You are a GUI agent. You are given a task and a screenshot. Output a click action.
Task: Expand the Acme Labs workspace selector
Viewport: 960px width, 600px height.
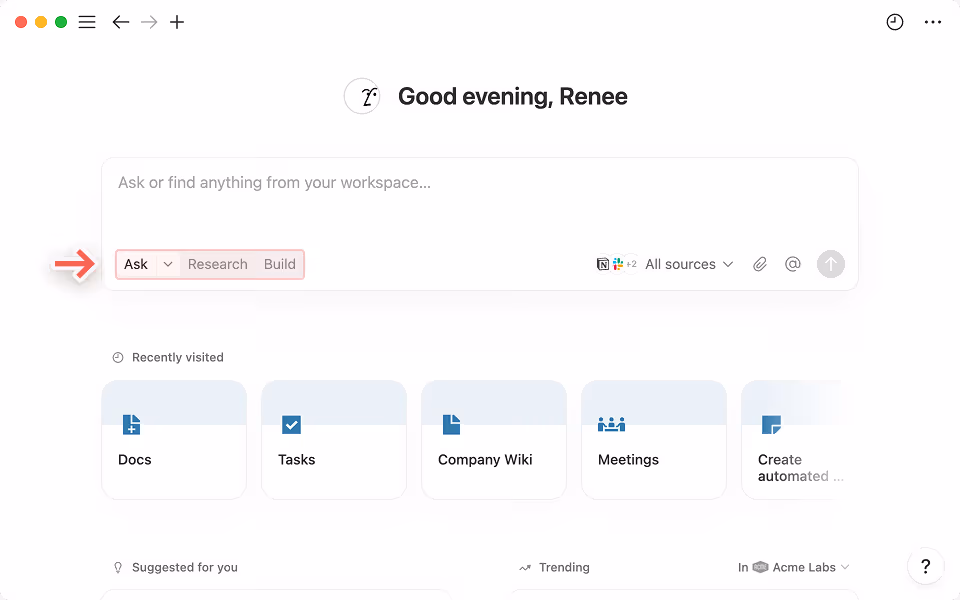click(805, 566)
